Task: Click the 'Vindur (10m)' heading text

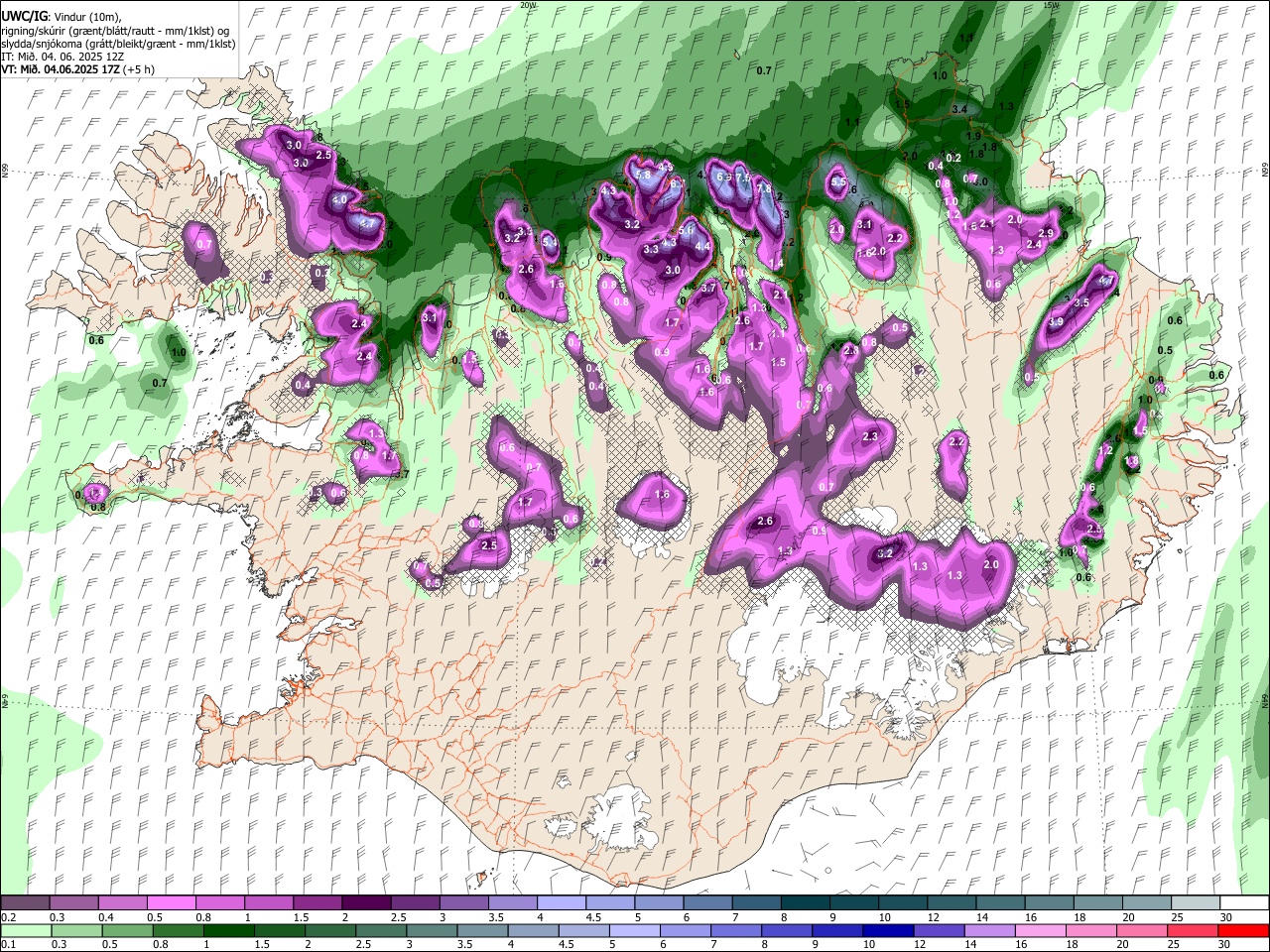Action: (87, 17)
